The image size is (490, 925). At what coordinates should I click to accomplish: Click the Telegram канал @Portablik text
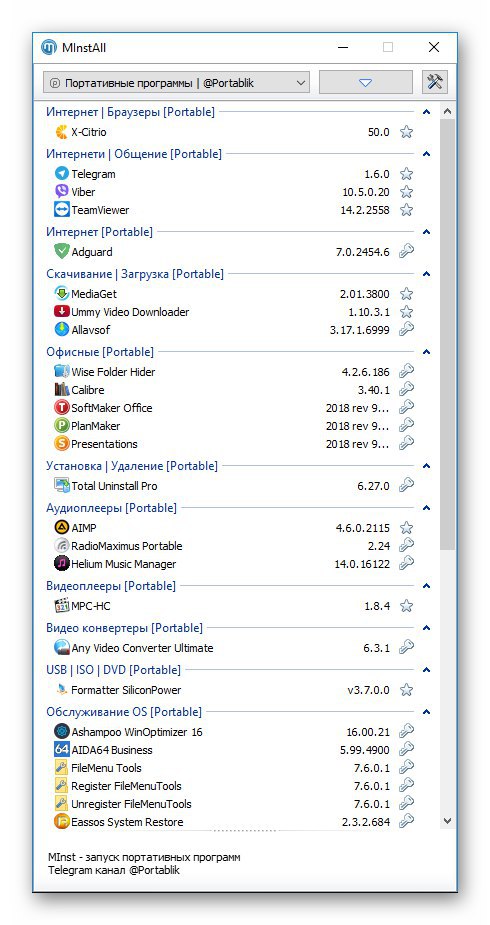pyautogui.click(x=114, y=870)
